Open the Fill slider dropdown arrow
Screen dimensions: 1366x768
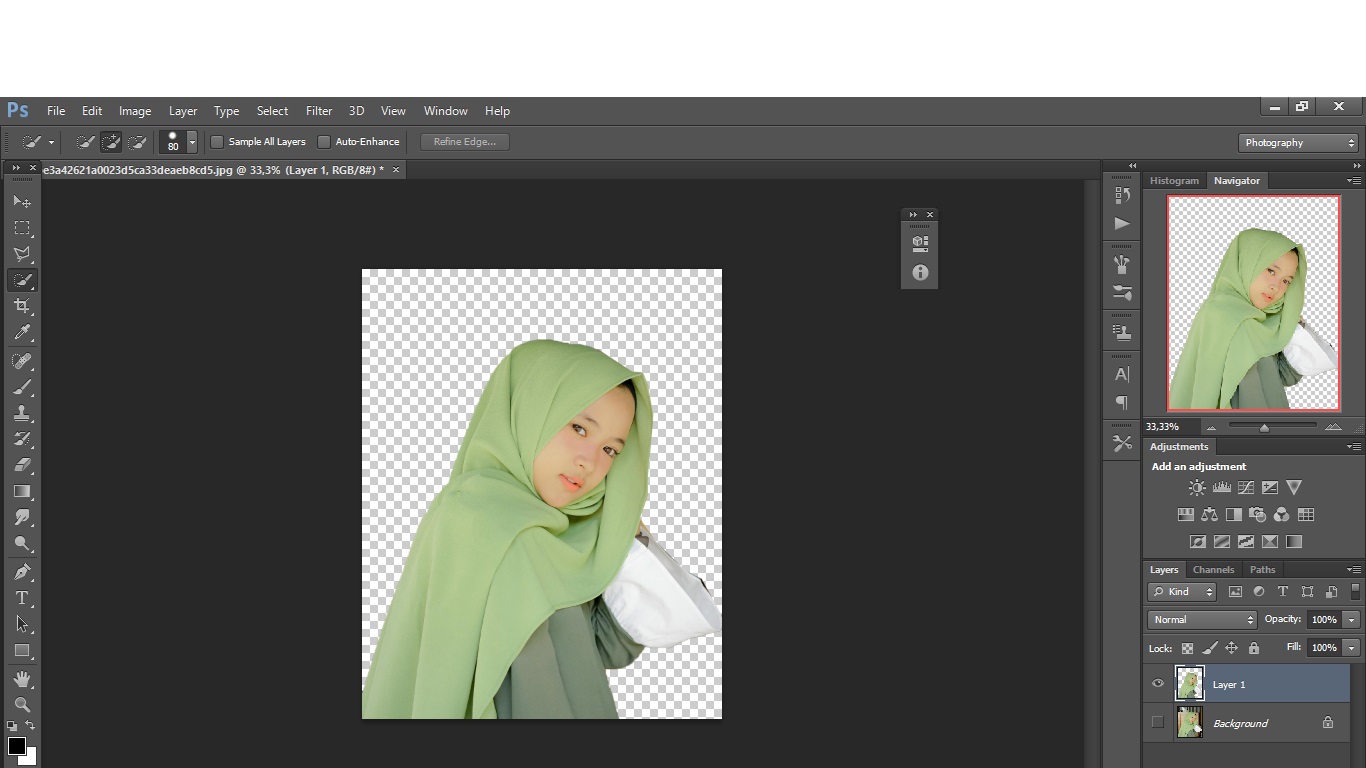(1351, 648)
